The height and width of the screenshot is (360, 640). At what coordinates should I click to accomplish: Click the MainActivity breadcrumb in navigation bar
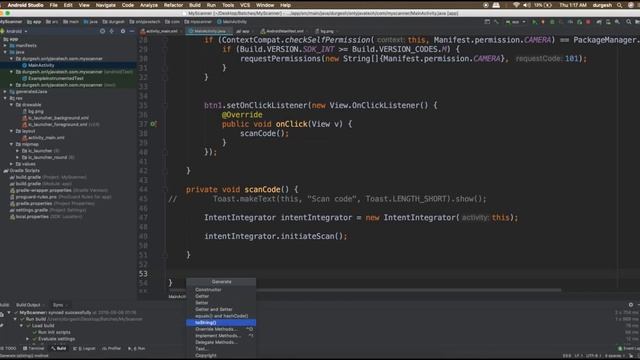(x=232, y=22)
